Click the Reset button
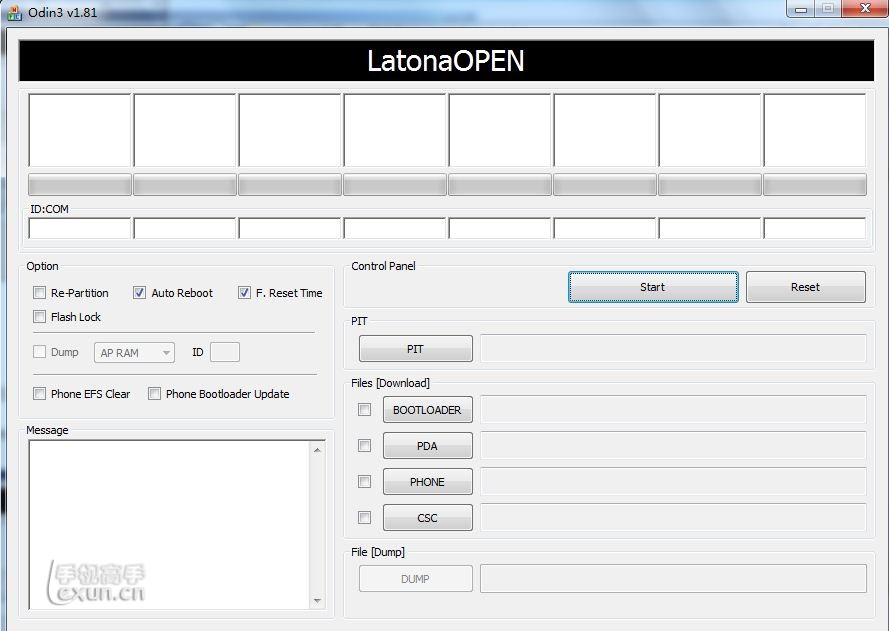 click(806, 287)
